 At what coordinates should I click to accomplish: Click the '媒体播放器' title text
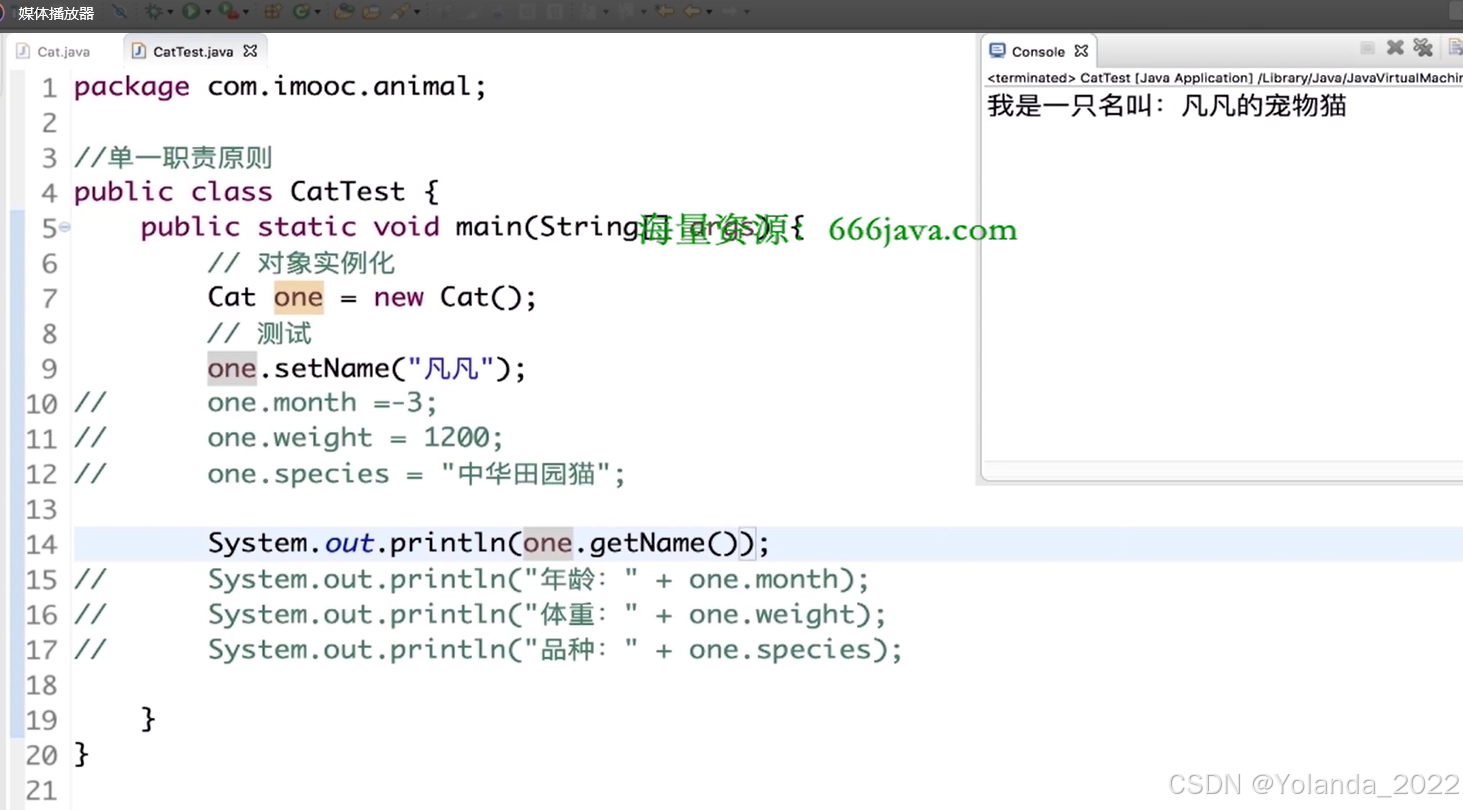(x=56, y=13)
